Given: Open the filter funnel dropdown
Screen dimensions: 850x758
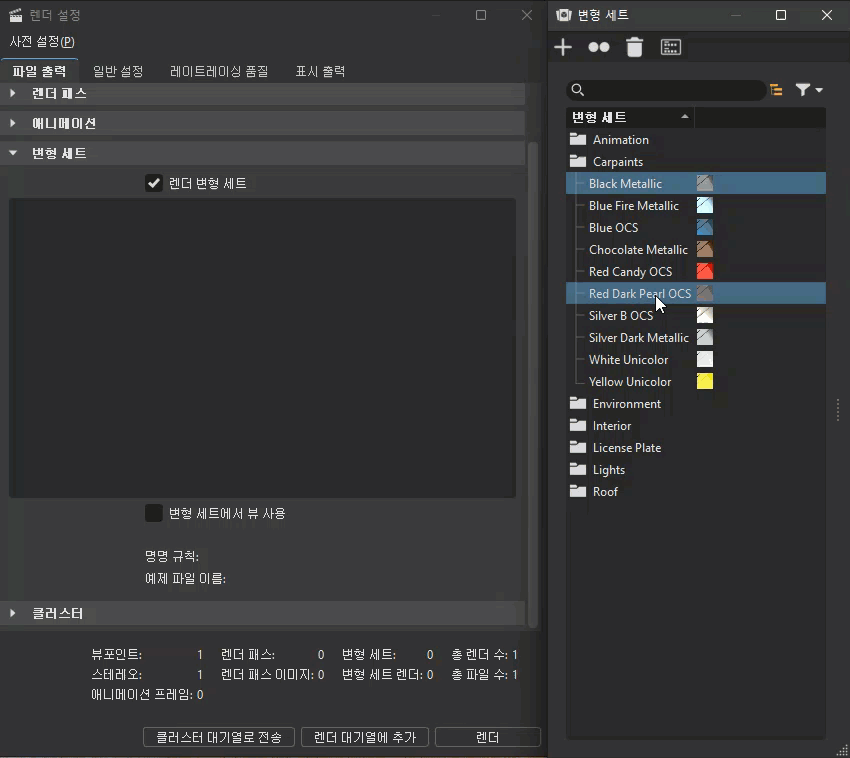Looking at the screenshot, I should (809, 90).
